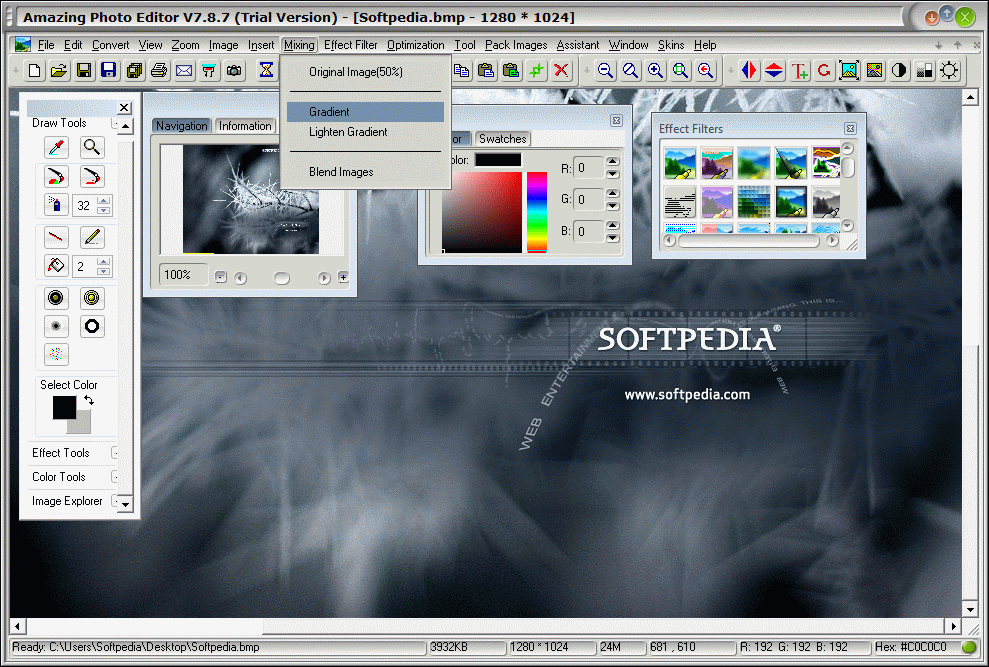989x667 pixels.
Task: Click the red Rotate toolbar icon
Action: click(x=824, y=70)
